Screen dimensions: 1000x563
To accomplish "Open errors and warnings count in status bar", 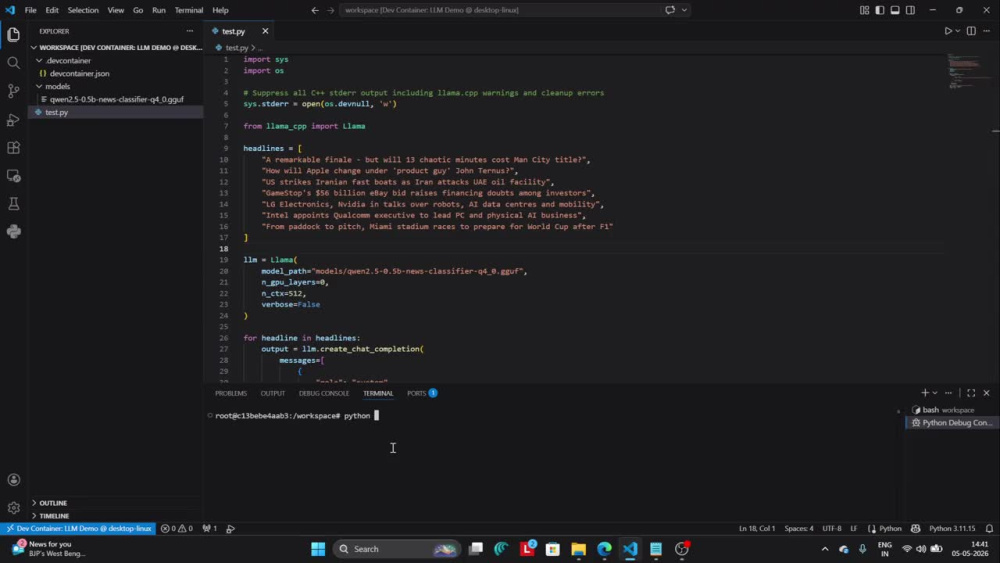I will (177, 529).
